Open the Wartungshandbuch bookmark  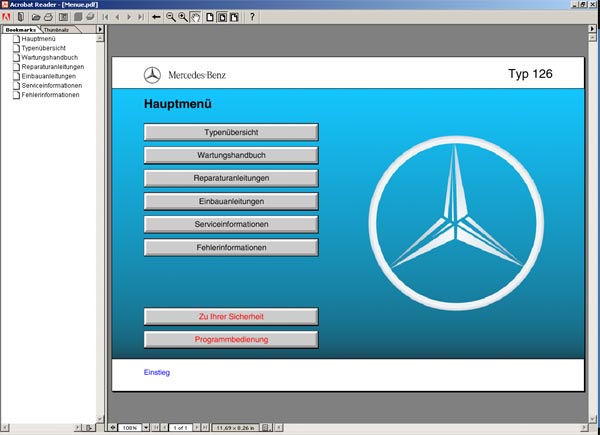49,57
